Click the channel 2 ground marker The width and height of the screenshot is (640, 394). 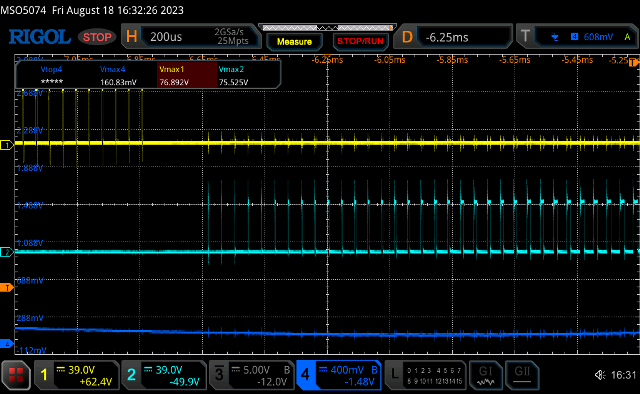click(6, 252)
